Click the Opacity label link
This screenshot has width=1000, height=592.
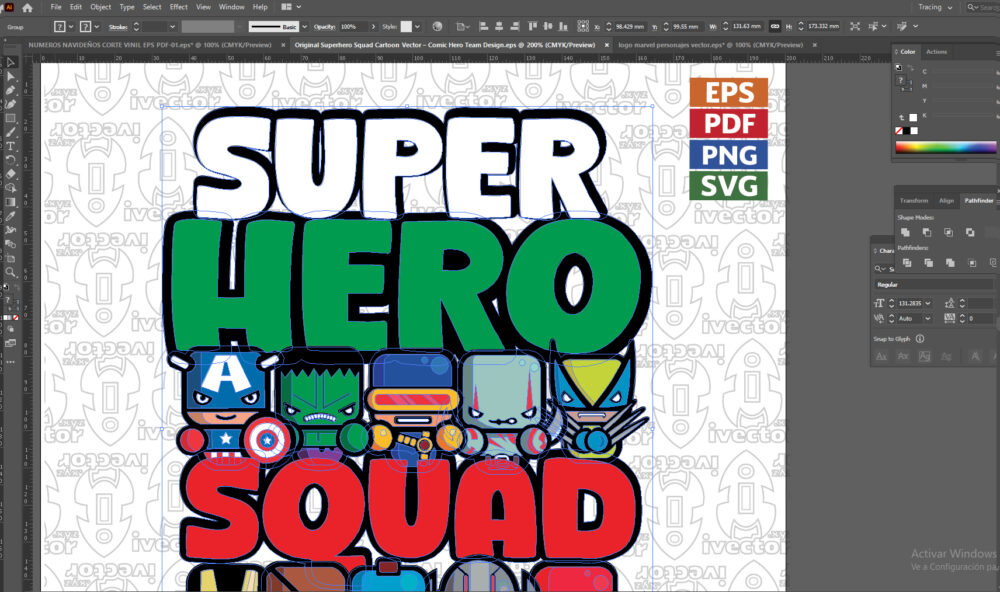coord(324,27)
